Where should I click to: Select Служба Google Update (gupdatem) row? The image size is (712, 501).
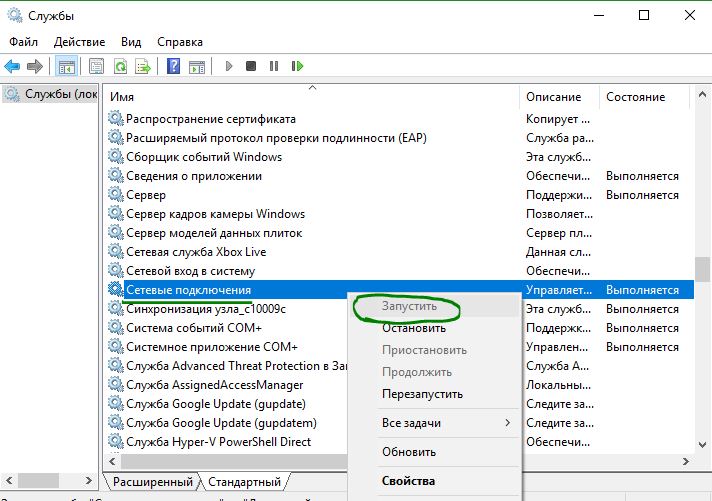click(x=227, y=423)
